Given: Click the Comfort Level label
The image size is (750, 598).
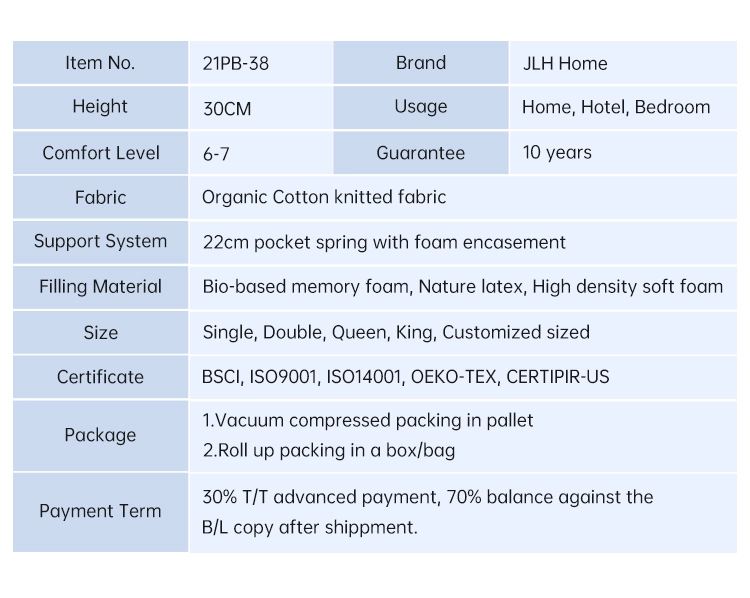Looking at the screenshot, I should pos(100,153).
